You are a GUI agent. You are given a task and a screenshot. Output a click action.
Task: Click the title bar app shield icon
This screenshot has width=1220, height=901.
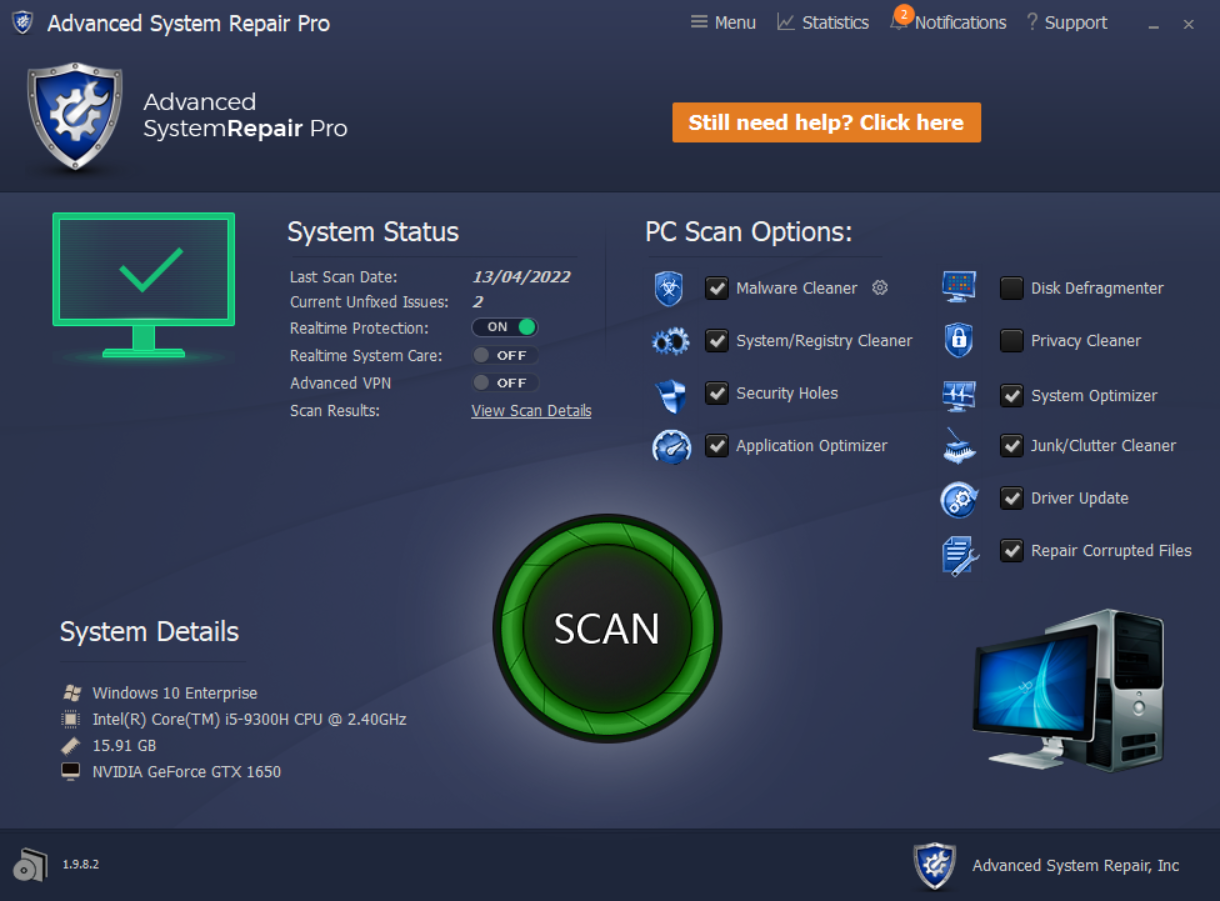pos(22,22)
